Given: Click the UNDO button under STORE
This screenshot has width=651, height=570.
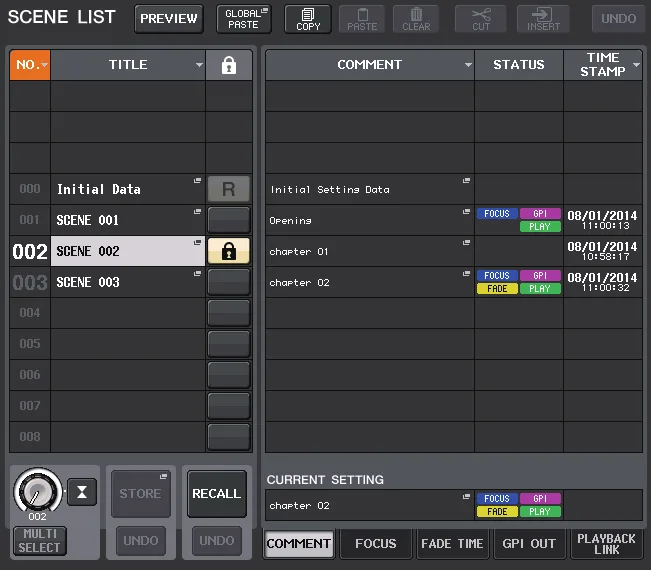Looking at the screenshot, I should pos(141,541).
